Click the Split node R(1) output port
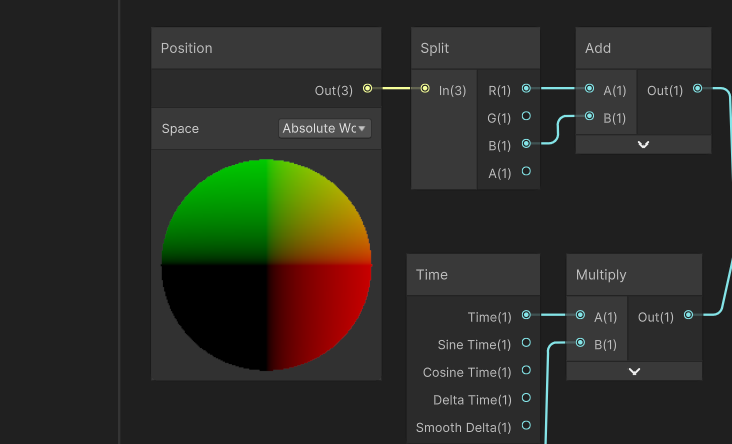 coord(526,89)
